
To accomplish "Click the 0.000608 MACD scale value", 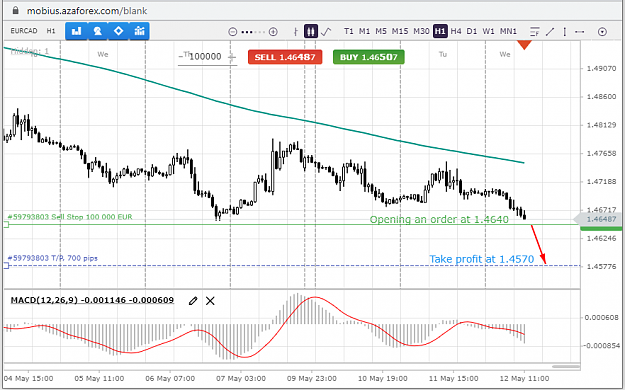I will click(601, 317).
